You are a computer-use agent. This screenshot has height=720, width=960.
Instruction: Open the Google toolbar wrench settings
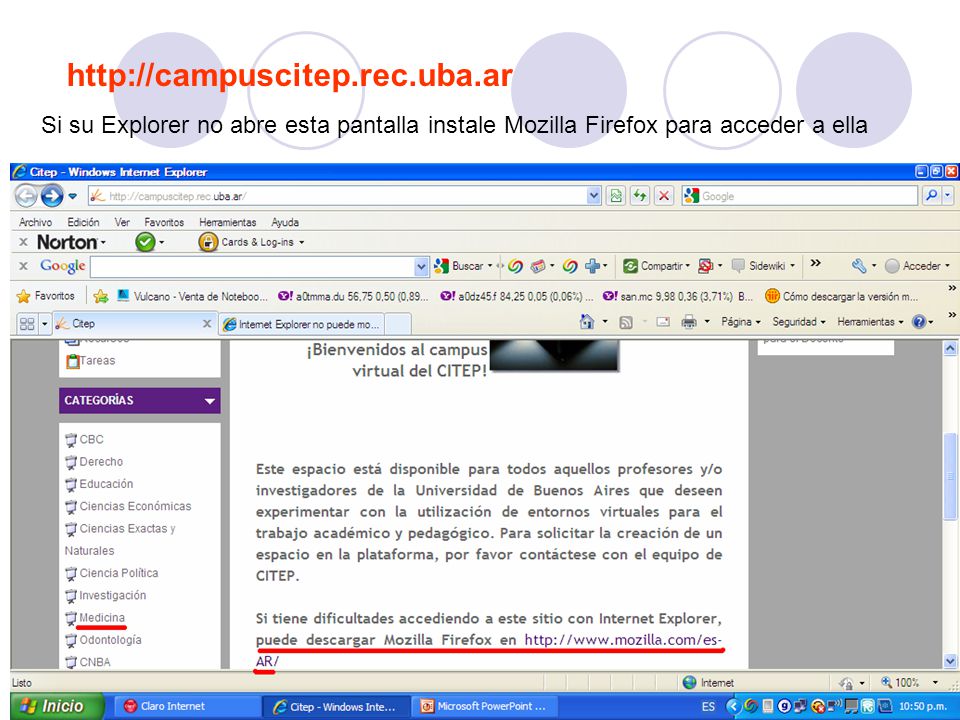pos(859,266)
